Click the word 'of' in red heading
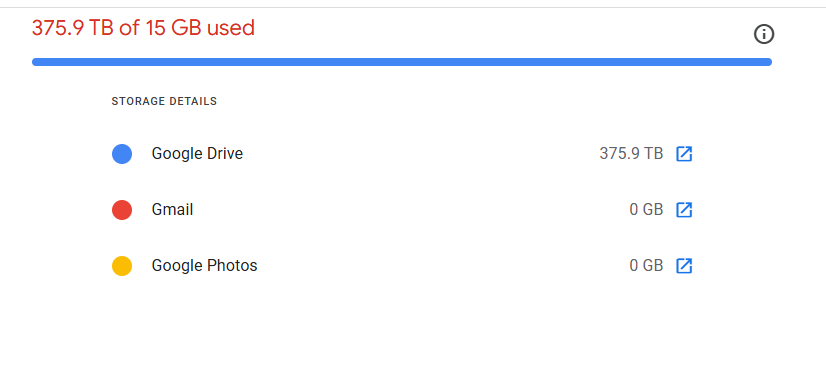826x371 pixels. pyautogui.click(x=128, y=28)
